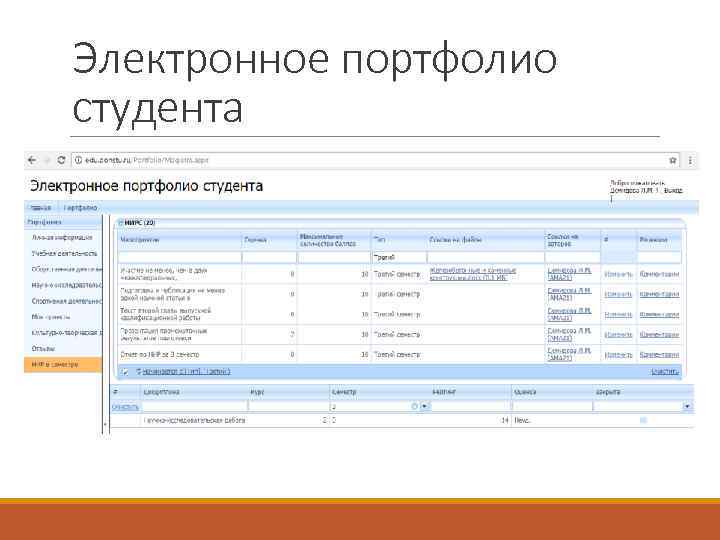720x540 pixels.
Task: Open Научно-исследовательская sidebar item
Action: (67, 285)
